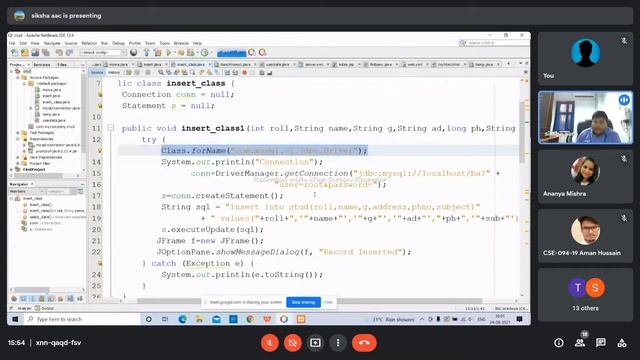Click the Redo toolbar icon
The width and height of the screenshot is (640, 360).
[70, 53]
